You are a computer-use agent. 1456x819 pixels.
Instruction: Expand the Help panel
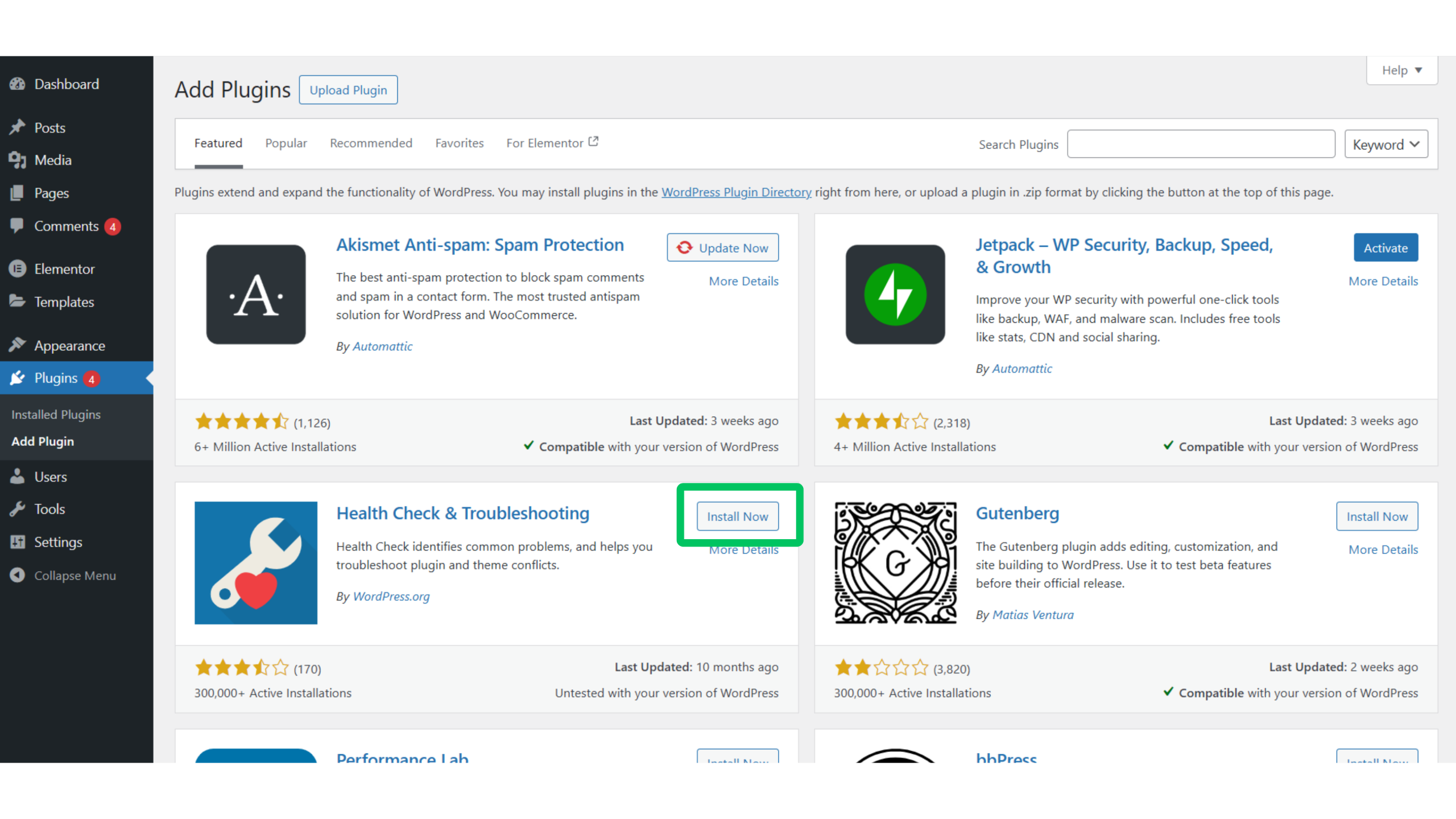(x=1402, y=71)
